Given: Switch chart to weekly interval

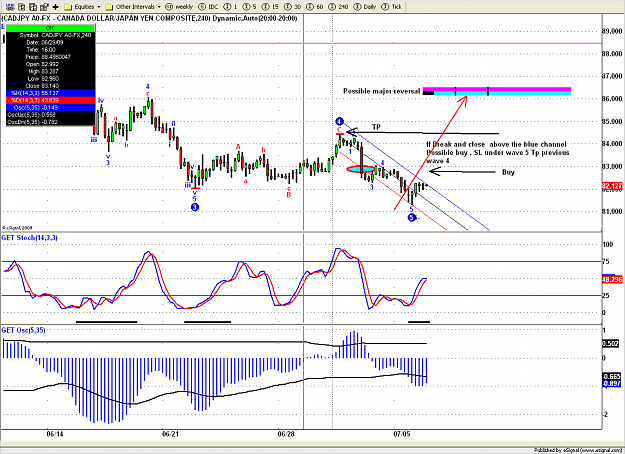Looking at the screenshot, I should click(180, 7).
